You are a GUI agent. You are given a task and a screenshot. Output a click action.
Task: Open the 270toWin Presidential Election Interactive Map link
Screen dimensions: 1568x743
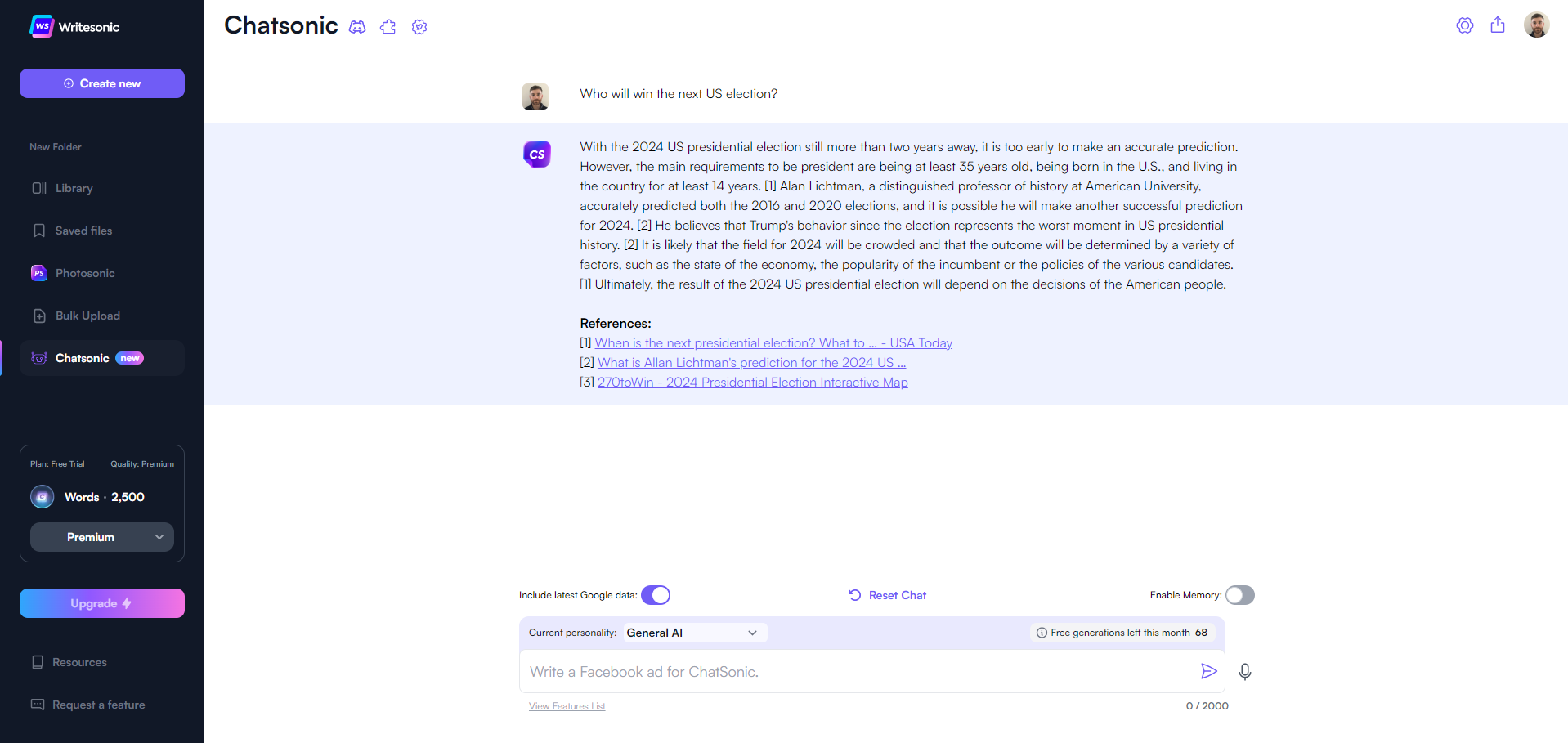[x=753, y=383]
